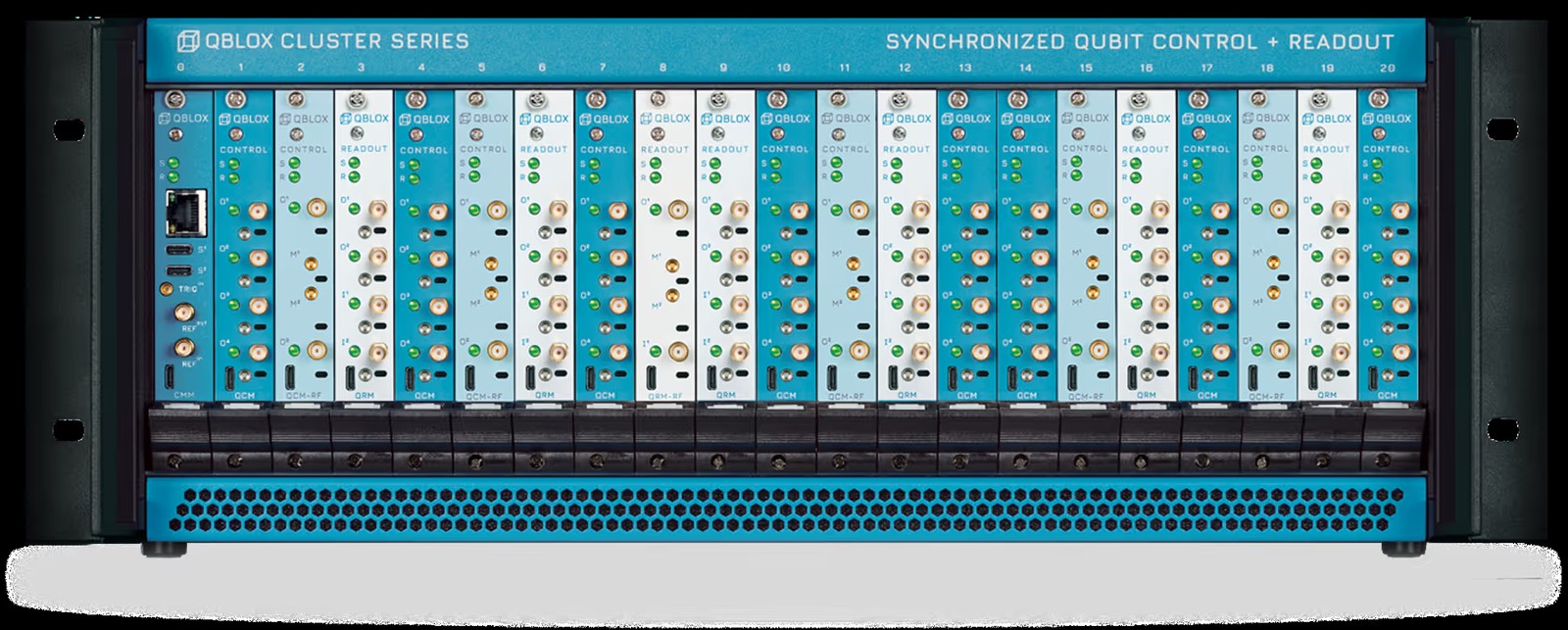Screen dimensions: 1568x630
Task: Click the I1 SMA connector on slot 8 QRM-RF
Action: point(678,352)
